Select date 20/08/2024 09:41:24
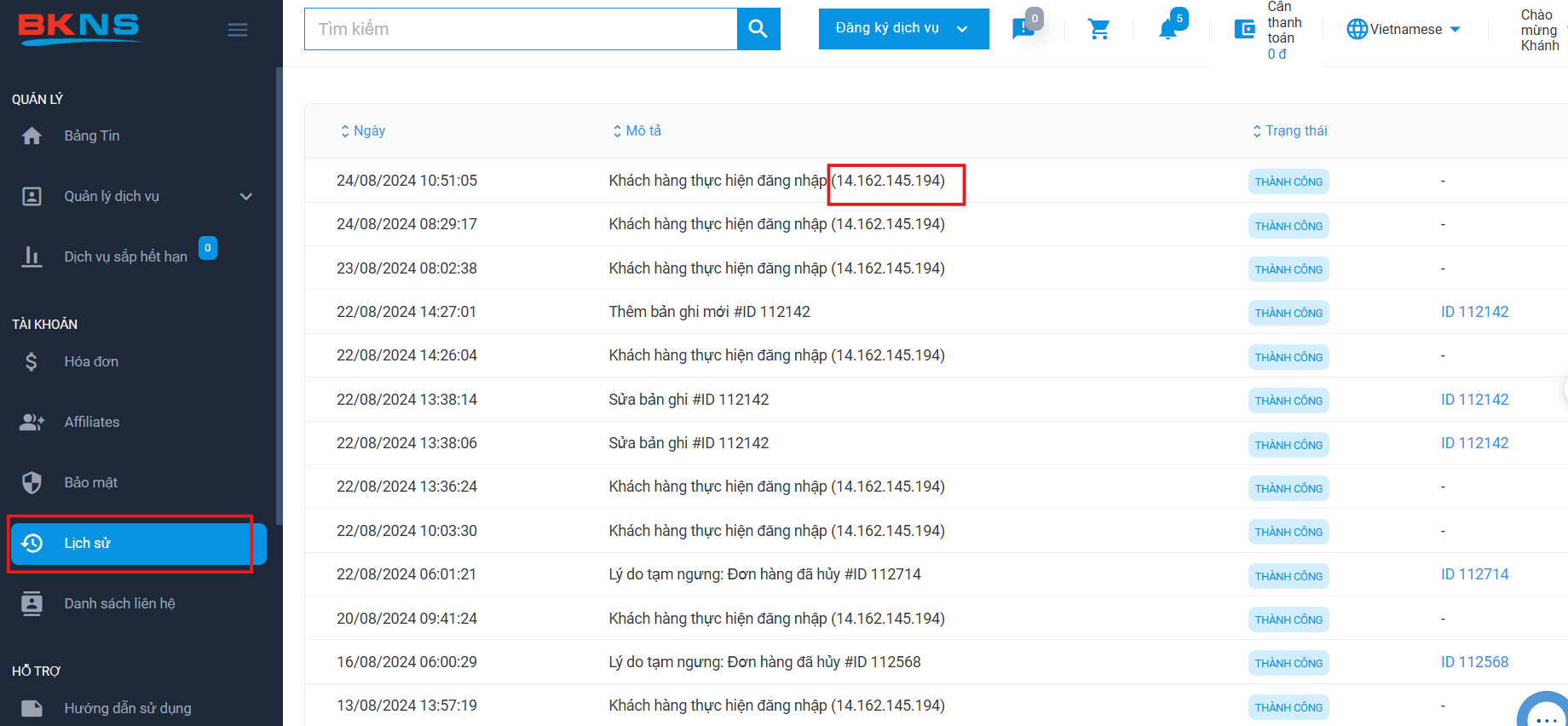The width and height of the screenshot is (1568, 726). tap(406, 619)
